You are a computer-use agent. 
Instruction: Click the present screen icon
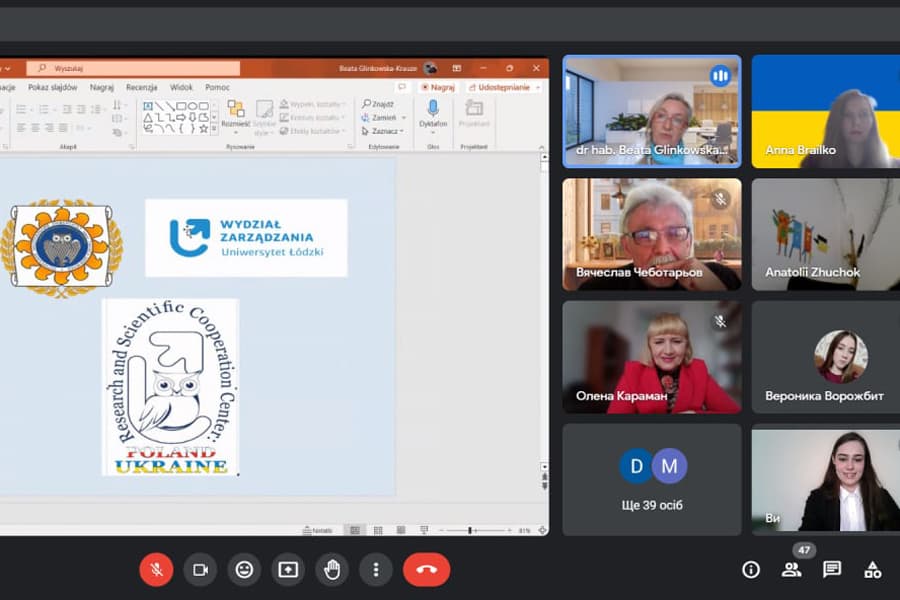coord(288,569)
